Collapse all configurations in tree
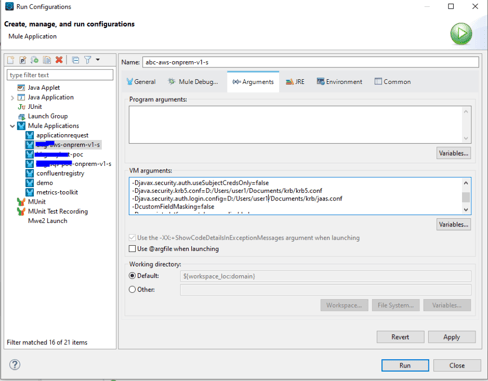This screenshot has width=488, height=381. 76,60
